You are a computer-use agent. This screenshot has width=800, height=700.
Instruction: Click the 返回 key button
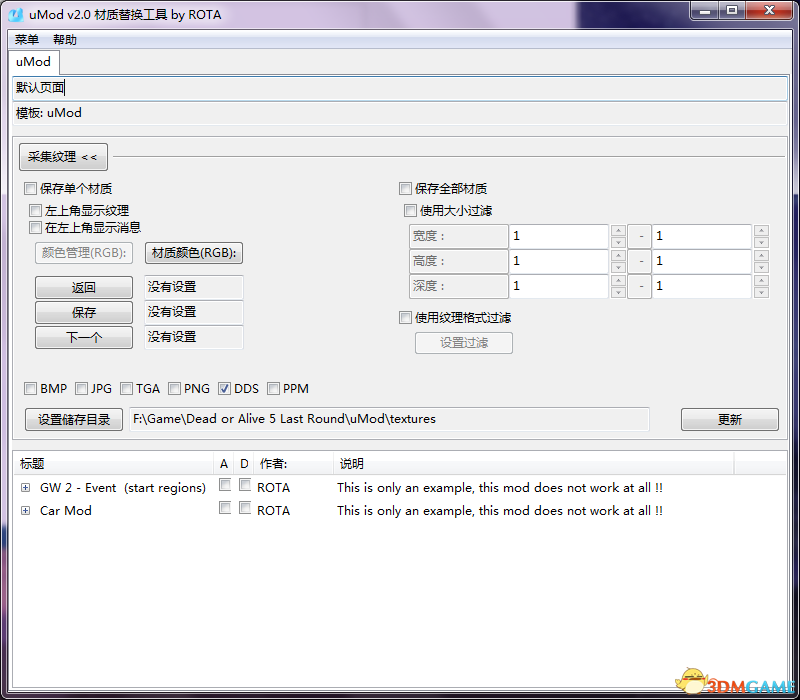click(x=84, y=287)
